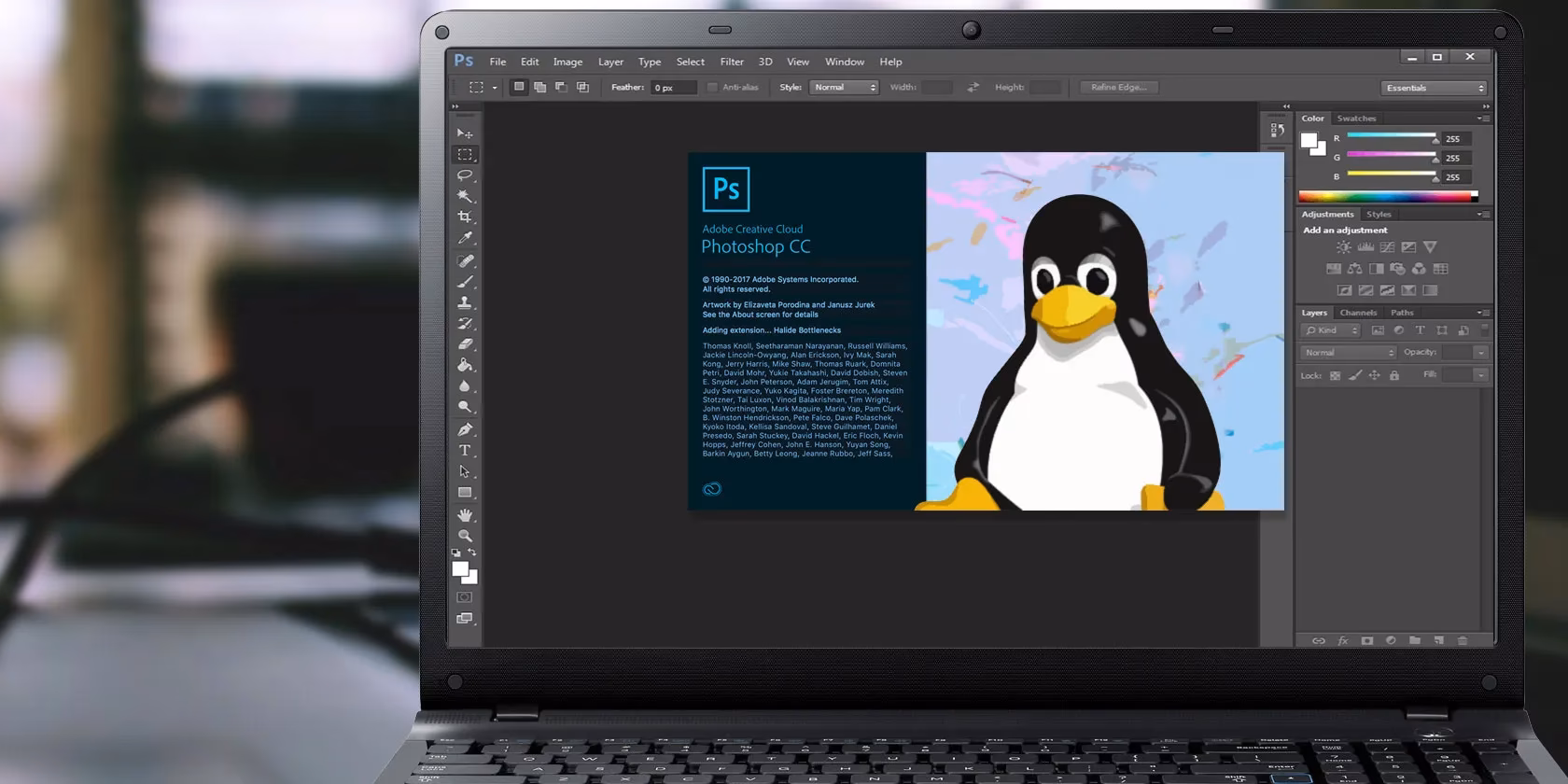Image resolution: width=1568 pixels, height=784 pixels.
Task: Reset to default foreground/background colors icon
Action: pyautogui.click(x=456, y=553)
